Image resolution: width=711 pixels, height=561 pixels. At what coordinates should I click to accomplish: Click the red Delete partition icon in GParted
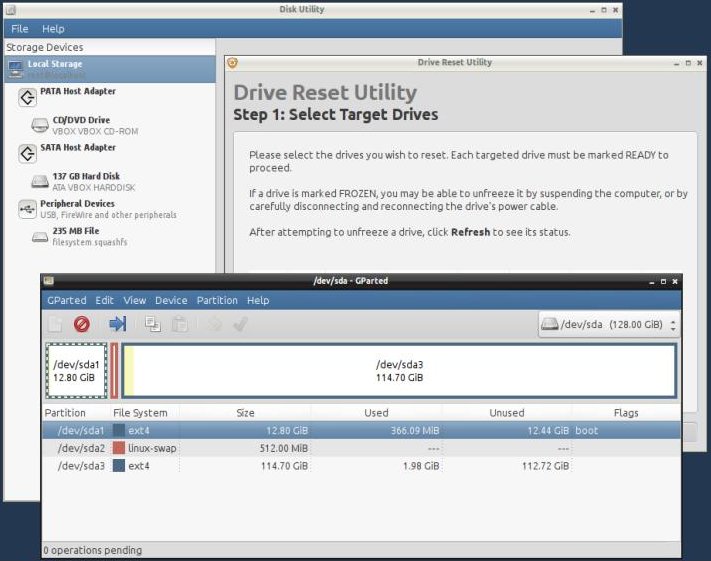point(82,324)
